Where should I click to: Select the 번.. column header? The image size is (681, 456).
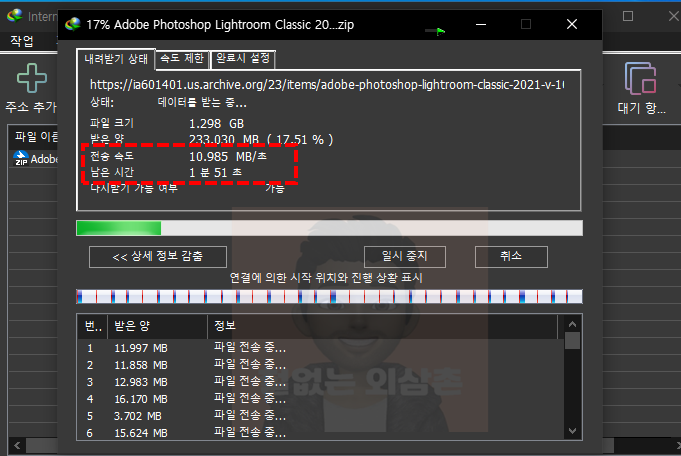tap(93, 326)
